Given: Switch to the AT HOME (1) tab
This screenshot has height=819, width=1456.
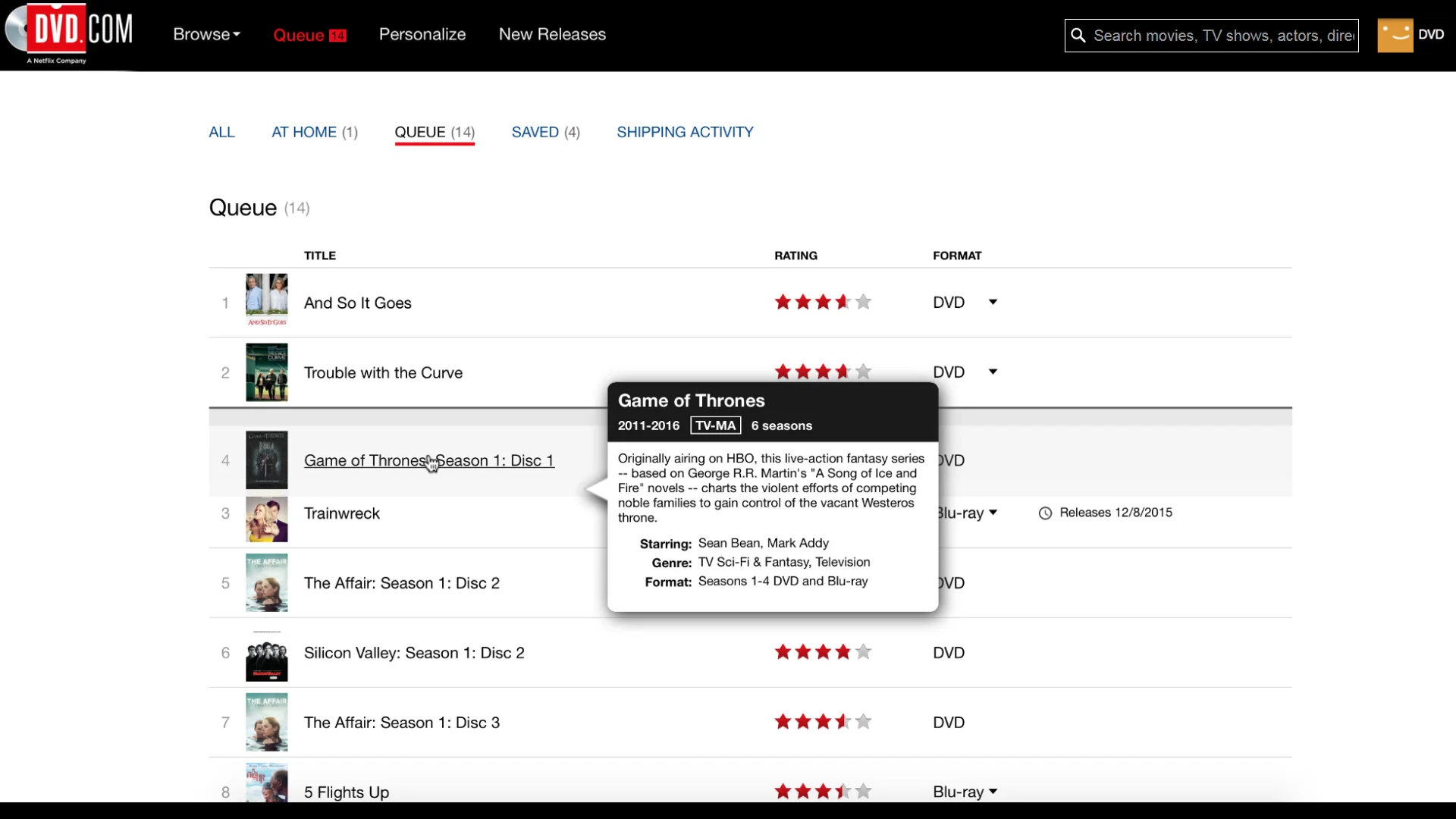Looking at the screenshot, I should (315, 132).
